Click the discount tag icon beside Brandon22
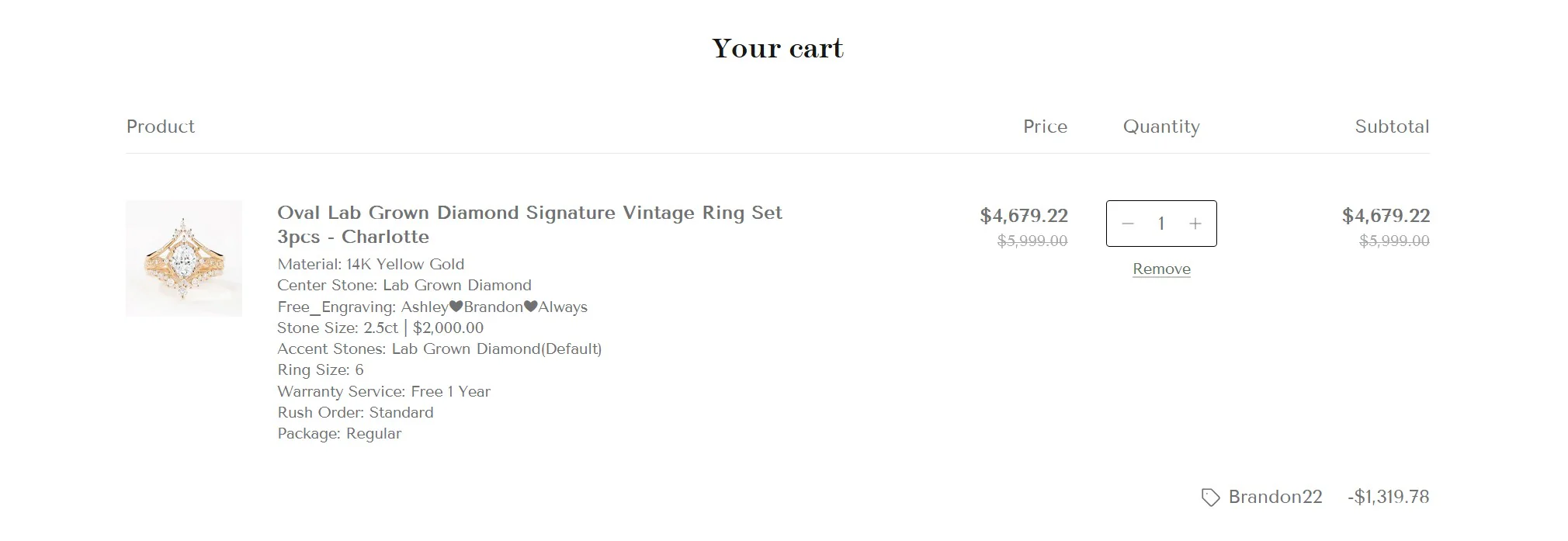The image size is (1568, 541). coord(1210,498)
